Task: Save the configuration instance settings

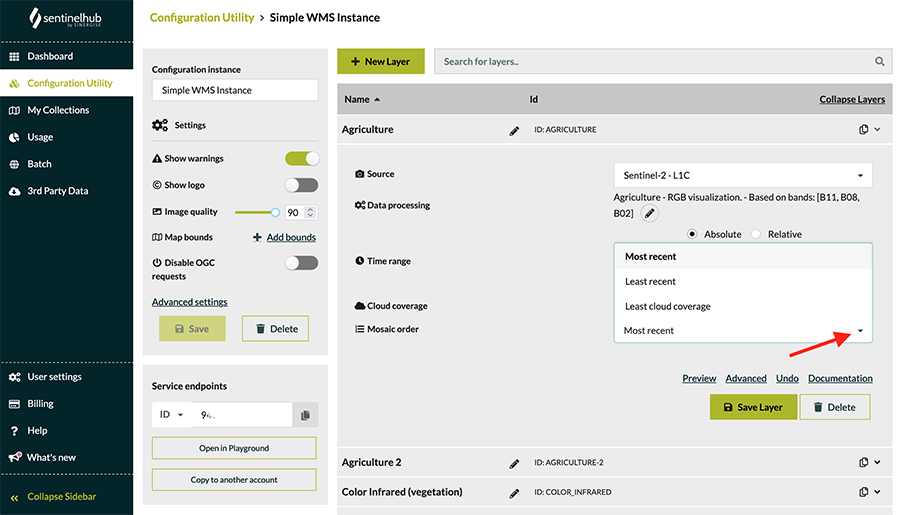Action: pyautogui.click(x=192, y=328)
